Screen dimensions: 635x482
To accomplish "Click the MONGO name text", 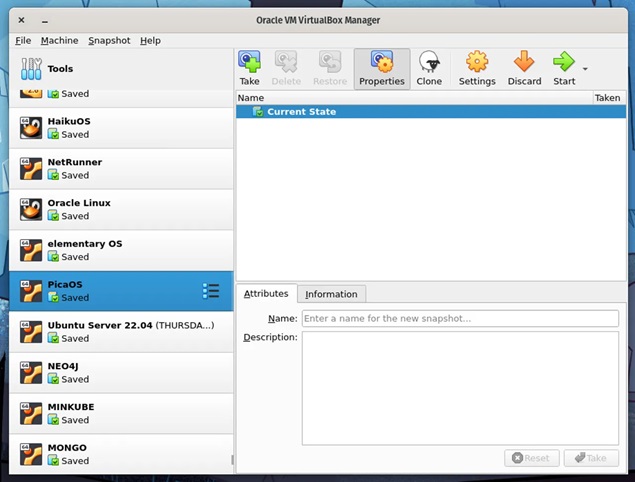I will 67,448.
